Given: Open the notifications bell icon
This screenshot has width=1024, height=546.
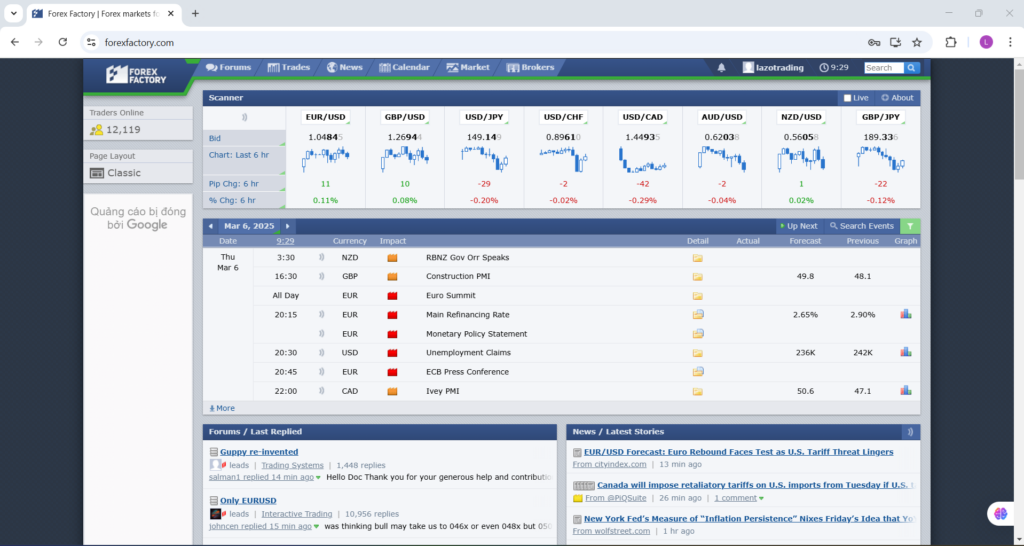Looking at the screenshot, I should 722,67.
